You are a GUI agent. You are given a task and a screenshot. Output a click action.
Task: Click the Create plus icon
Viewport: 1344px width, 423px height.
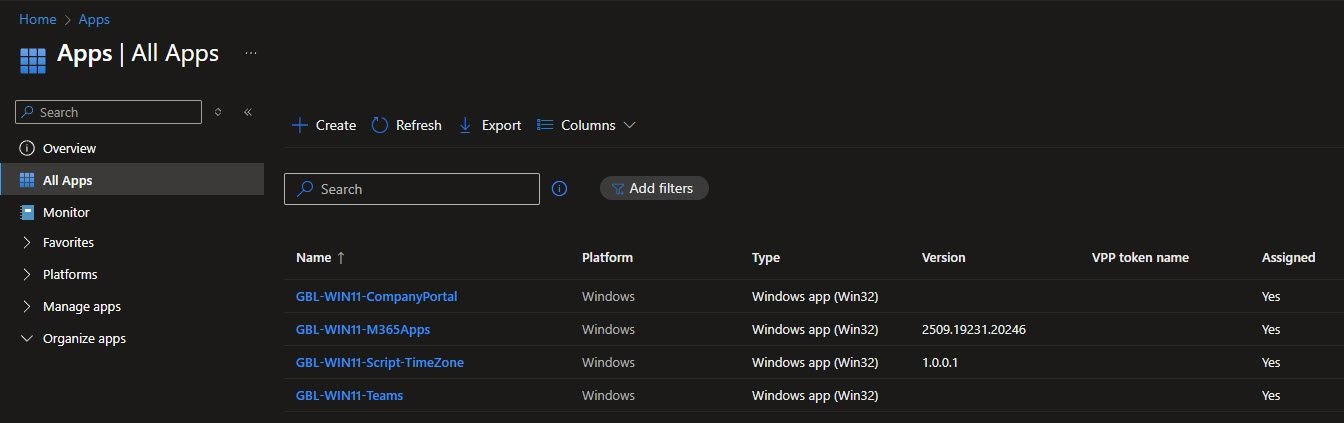[x=300, y=125]
